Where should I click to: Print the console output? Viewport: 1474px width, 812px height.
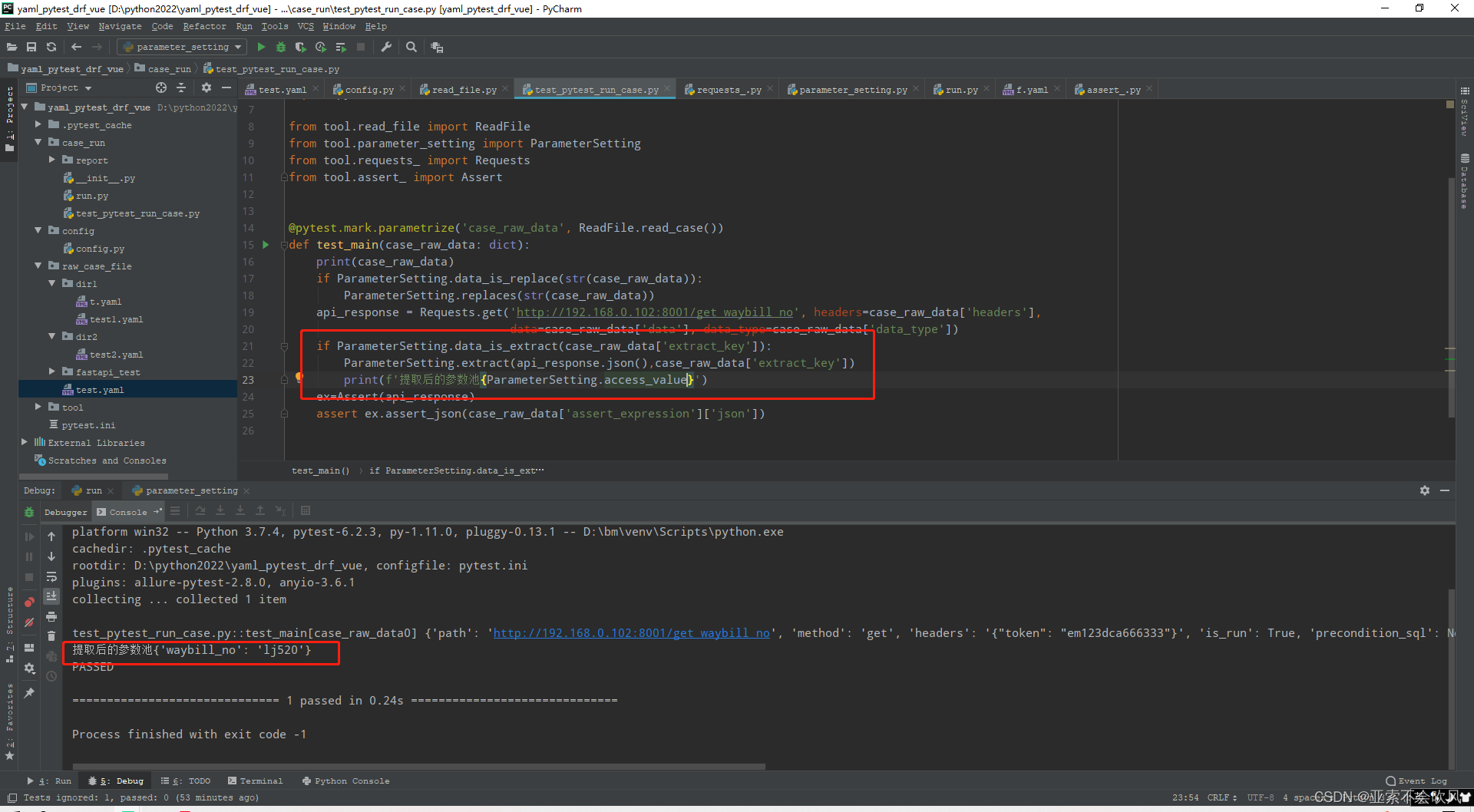(x=51, y=616)
